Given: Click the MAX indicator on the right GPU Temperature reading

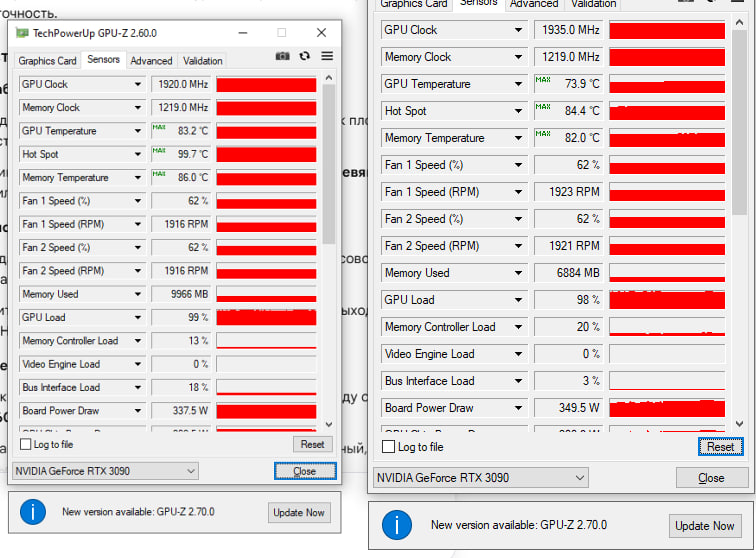Looking at the screenshot, I should (x=542, y=79).
